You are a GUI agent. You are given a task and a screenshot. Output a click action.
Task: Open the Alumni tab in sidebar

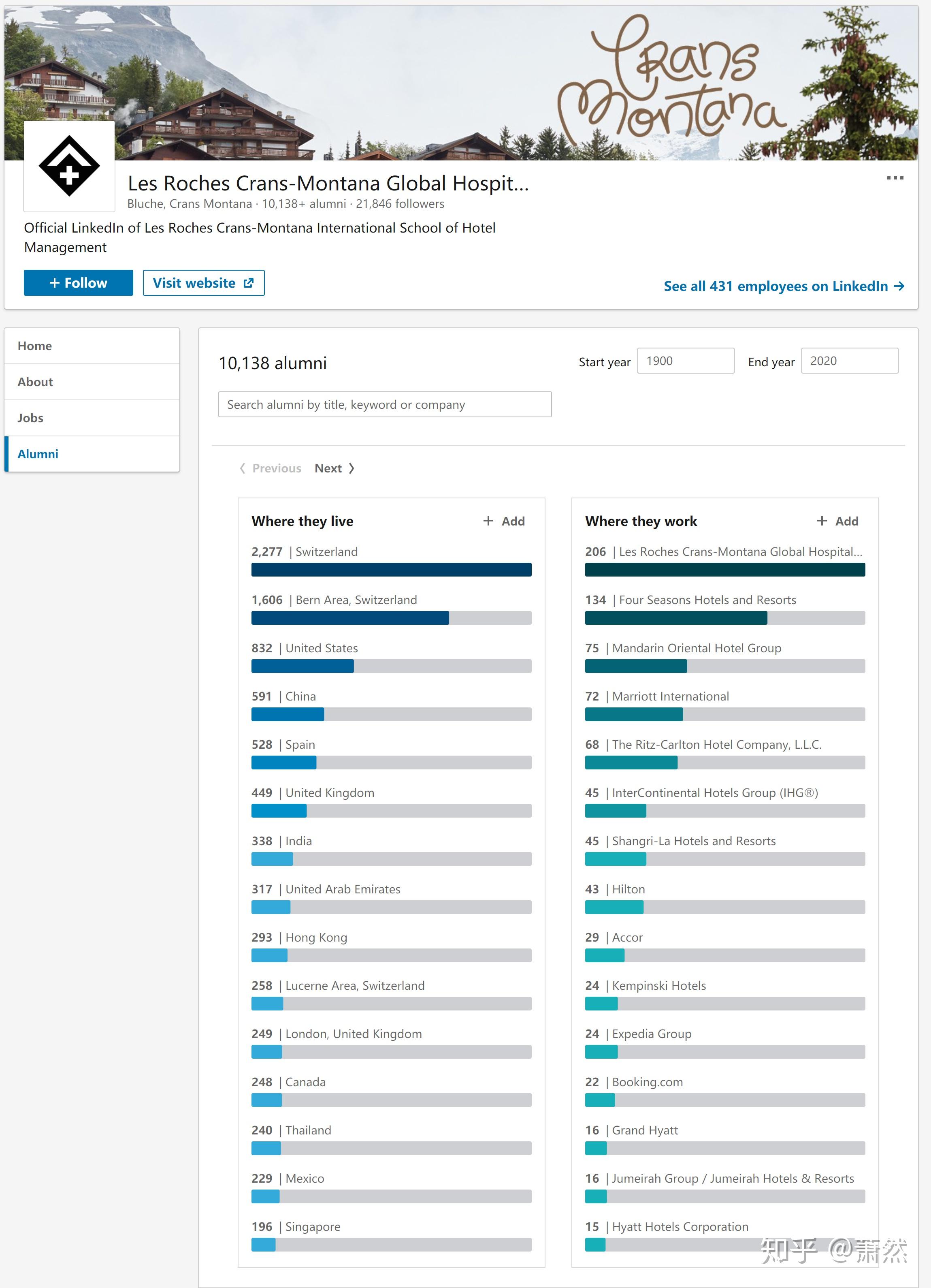coord(92,454)
